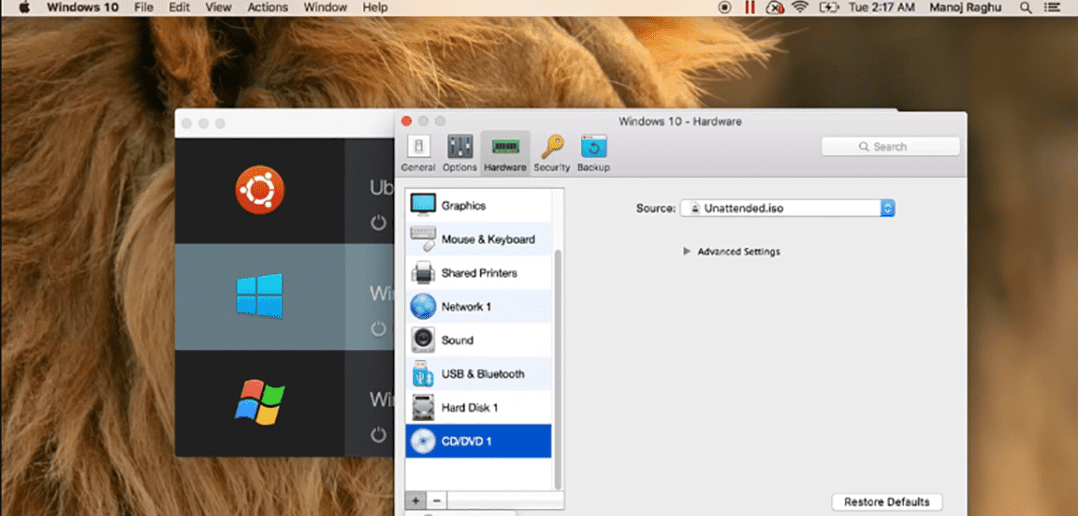Expand Advanced Settings disclosure triangle

point(686,251)
